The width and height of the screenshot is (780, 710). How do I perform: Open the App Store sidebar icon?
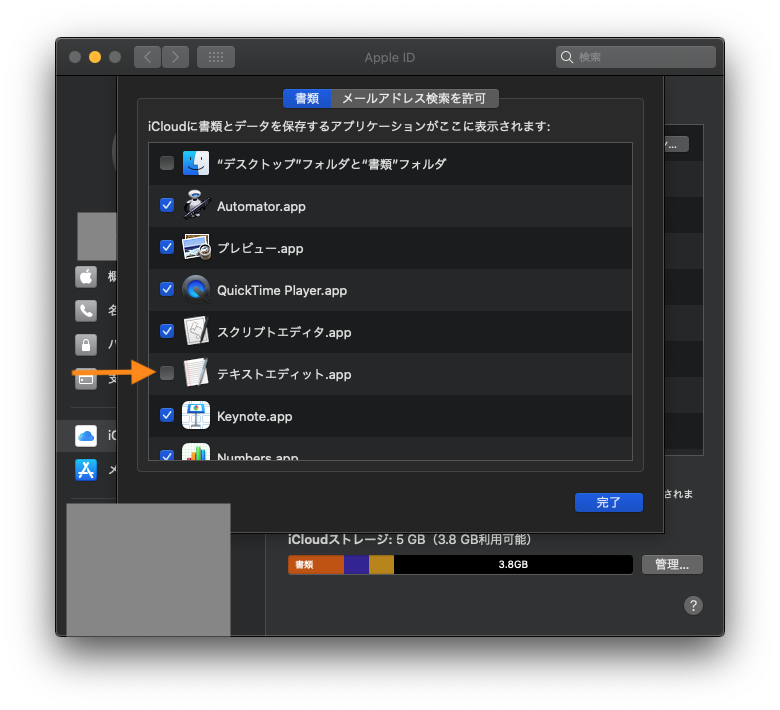point(86,470)
